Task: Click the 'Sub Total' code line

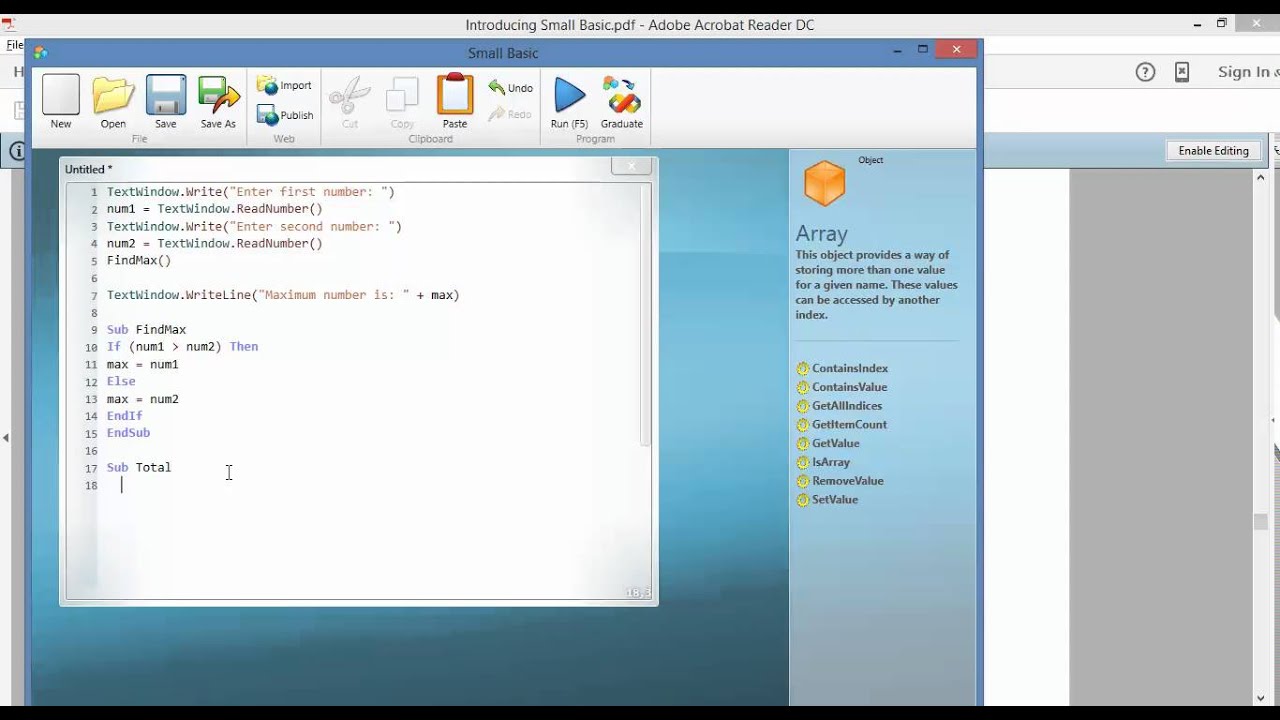Action: 139,467
